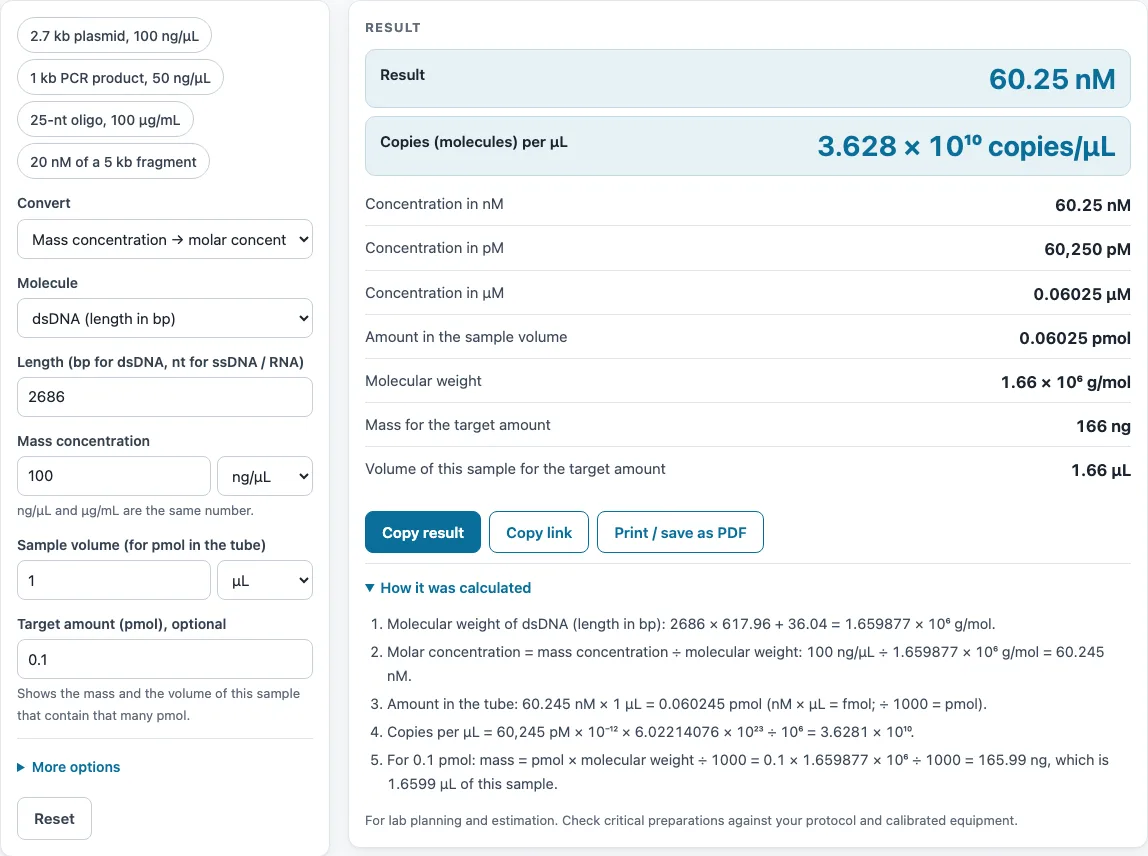
Task: Click the 60,250 pM concentration value
Action: coord(1087,250)
